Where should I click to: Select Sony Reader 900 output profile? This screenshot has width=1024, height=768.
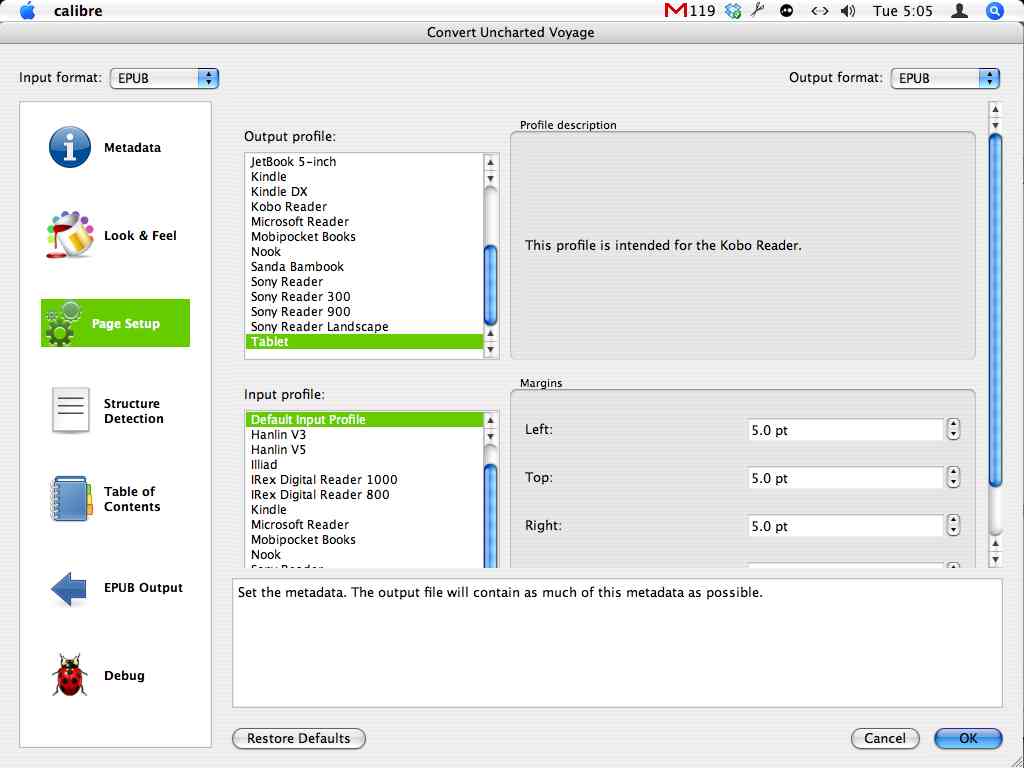(x=364, y=312)
